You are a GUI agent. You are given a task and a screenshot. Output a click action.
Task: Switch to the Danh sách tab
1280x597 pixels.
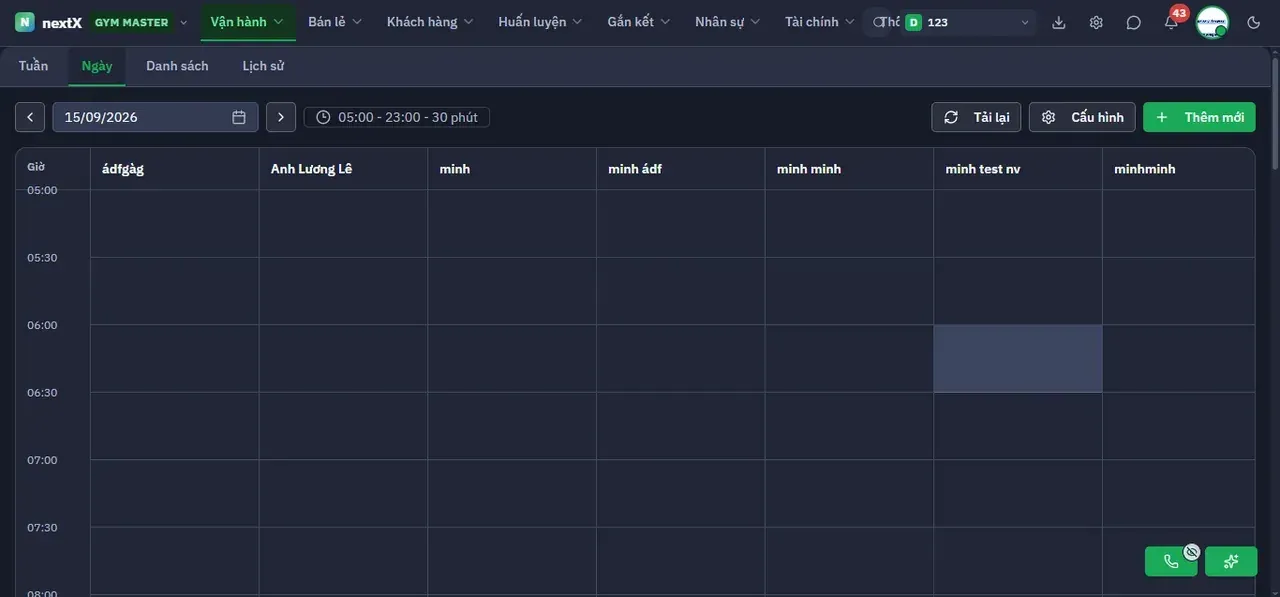click(x=177, y=66)
